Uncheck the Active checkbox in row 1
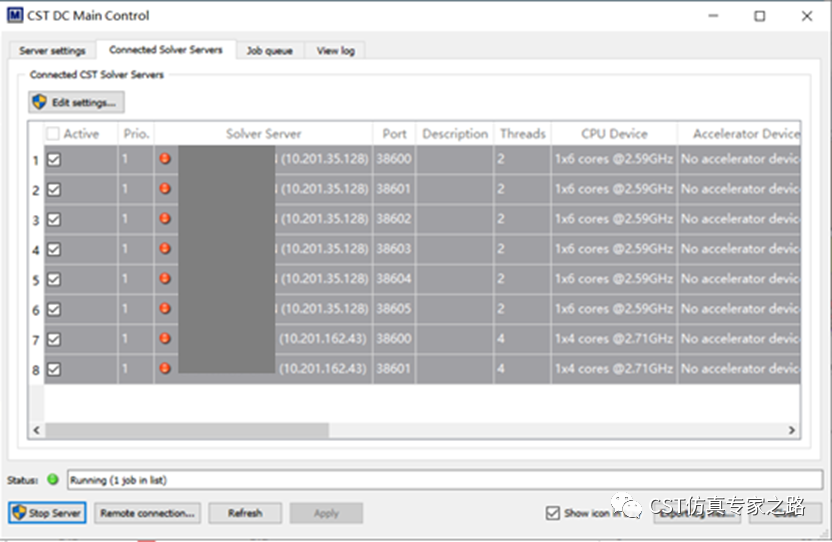832x542 pixels. tap(54, 159)
